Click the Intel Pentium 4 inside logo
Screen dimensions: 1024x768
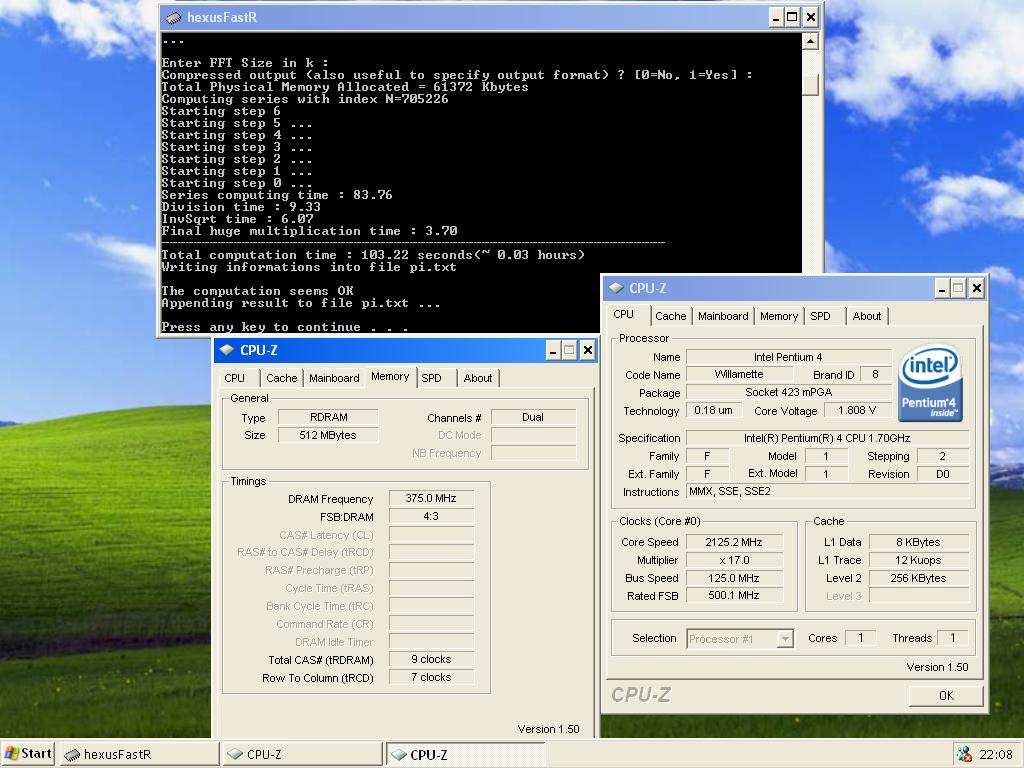(x=930, y=383)
